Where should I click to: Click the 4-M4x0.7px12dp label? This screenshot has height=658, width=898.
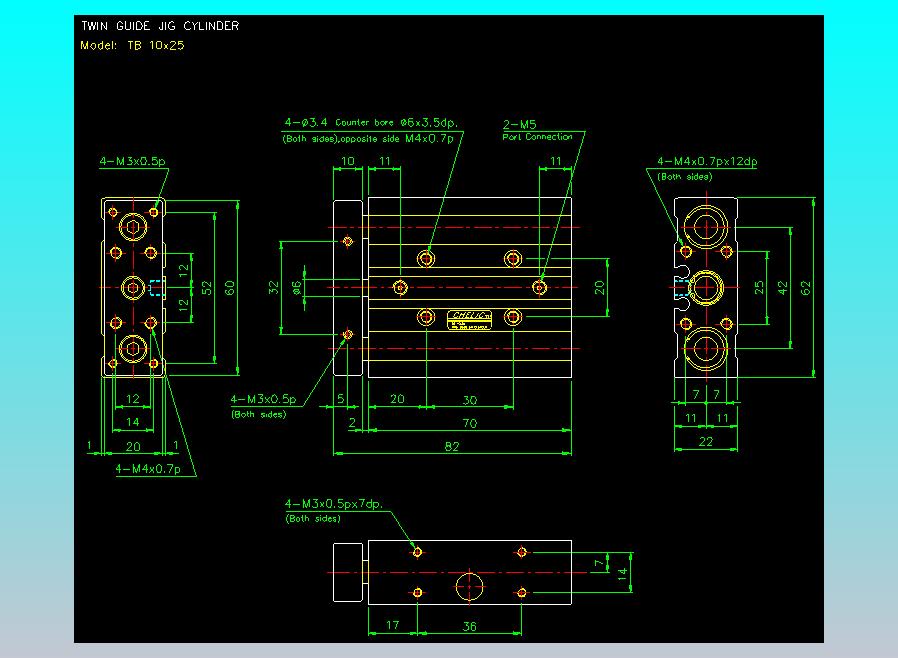[707, 161]
